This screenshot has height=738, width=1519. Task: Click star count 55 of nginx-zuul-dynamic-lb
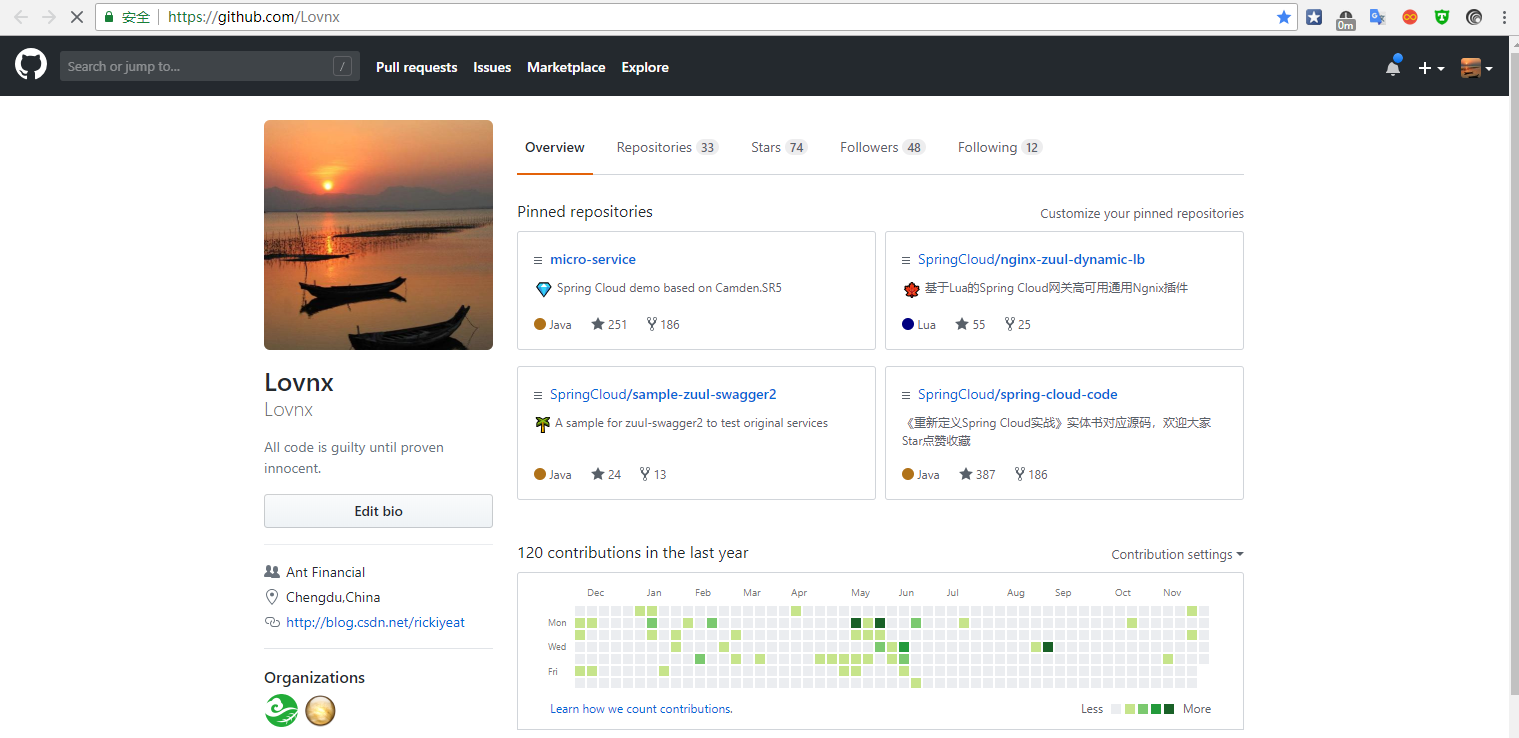(970, 324)
